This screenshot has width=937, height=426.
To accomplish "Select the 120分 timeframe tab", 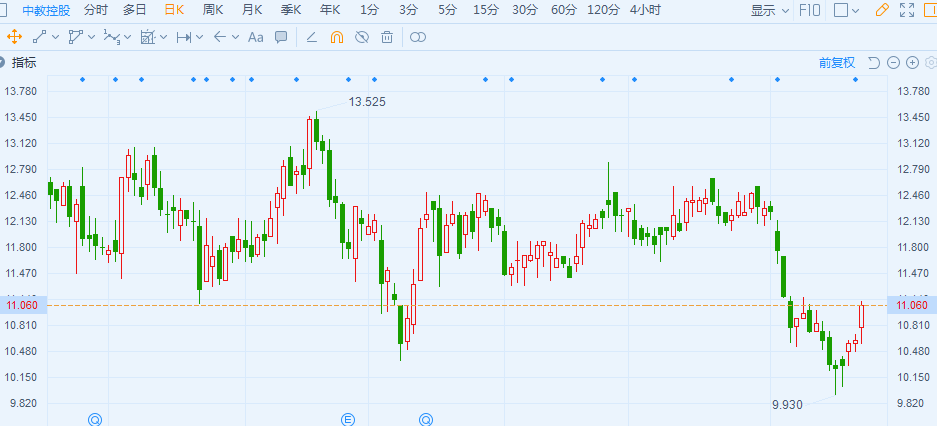I will pos(604,10).
